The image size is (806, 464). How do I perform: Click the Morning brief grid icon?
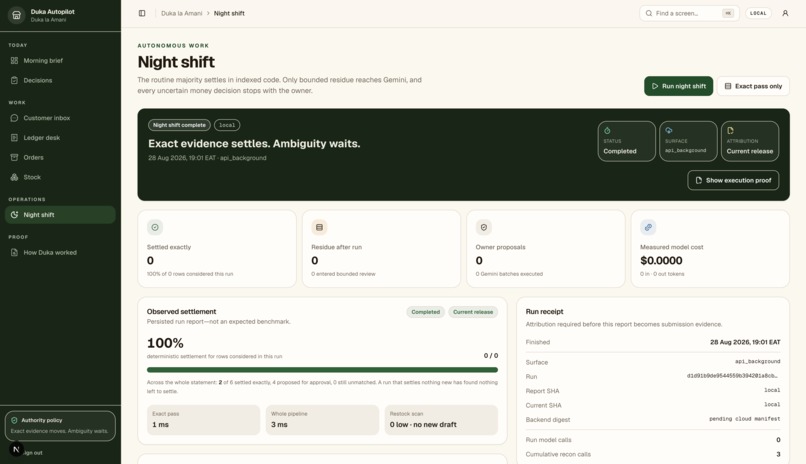coord(14,61)
